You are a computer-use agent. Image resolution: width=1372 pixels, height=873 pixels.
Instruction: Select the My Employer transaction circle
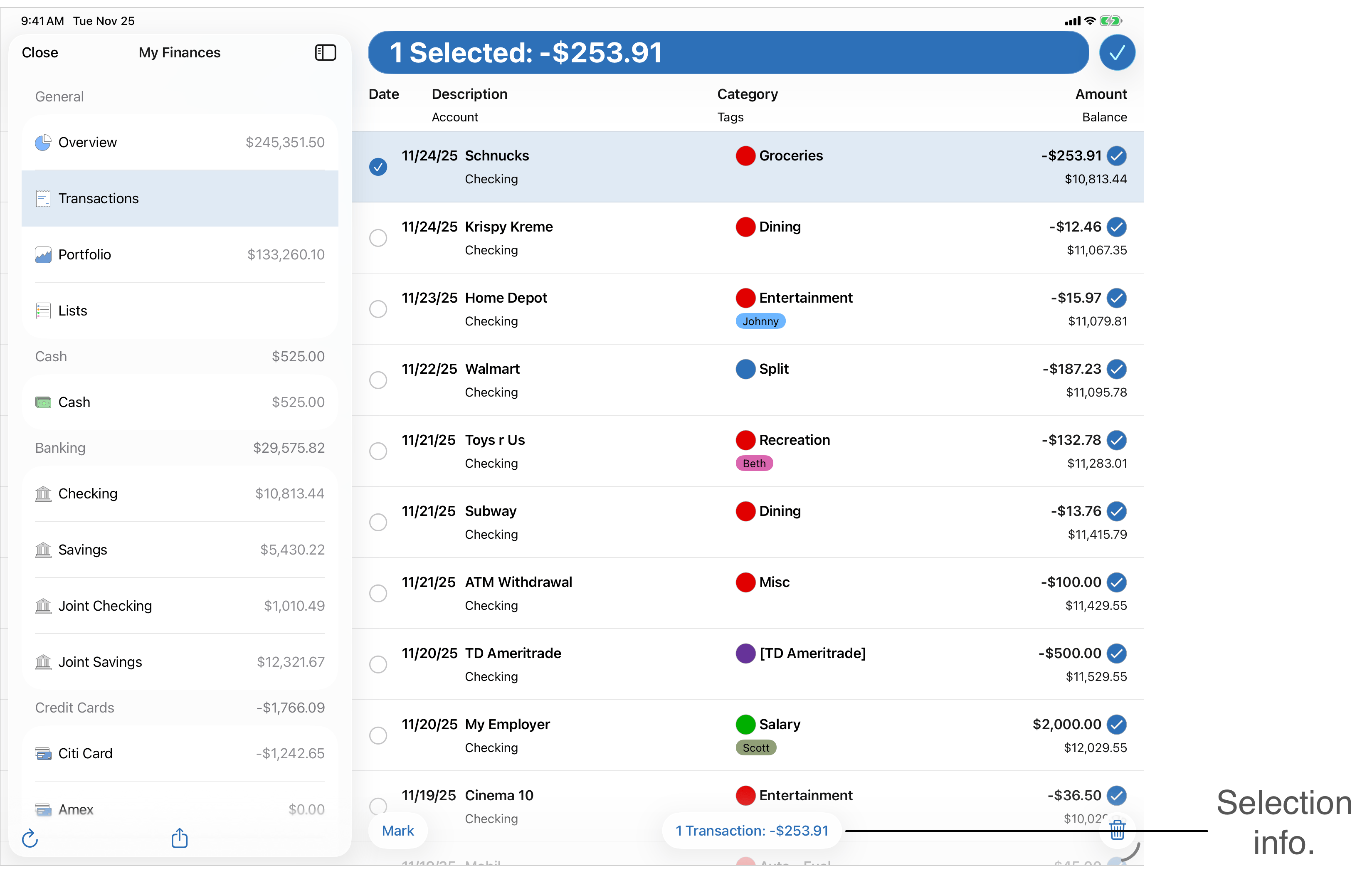[x=378, y=736]
